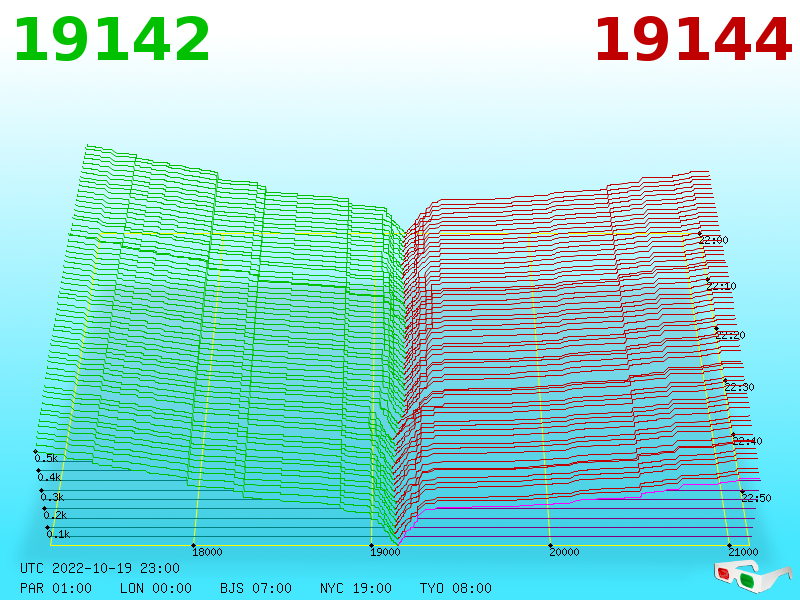This screenshot has width=800, height=600.
Task: Click the 22:10 time axis marker
Action: point(721,286)
